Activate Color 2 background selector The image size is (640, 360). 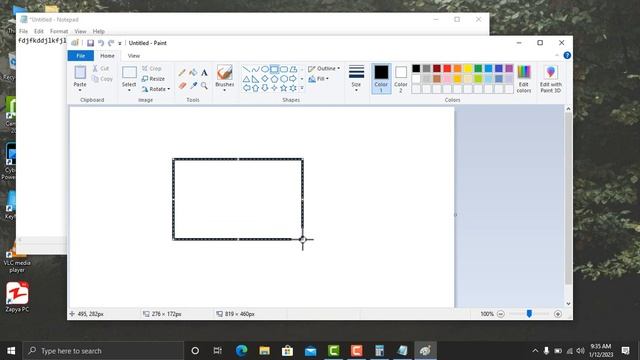click(401, 78)
